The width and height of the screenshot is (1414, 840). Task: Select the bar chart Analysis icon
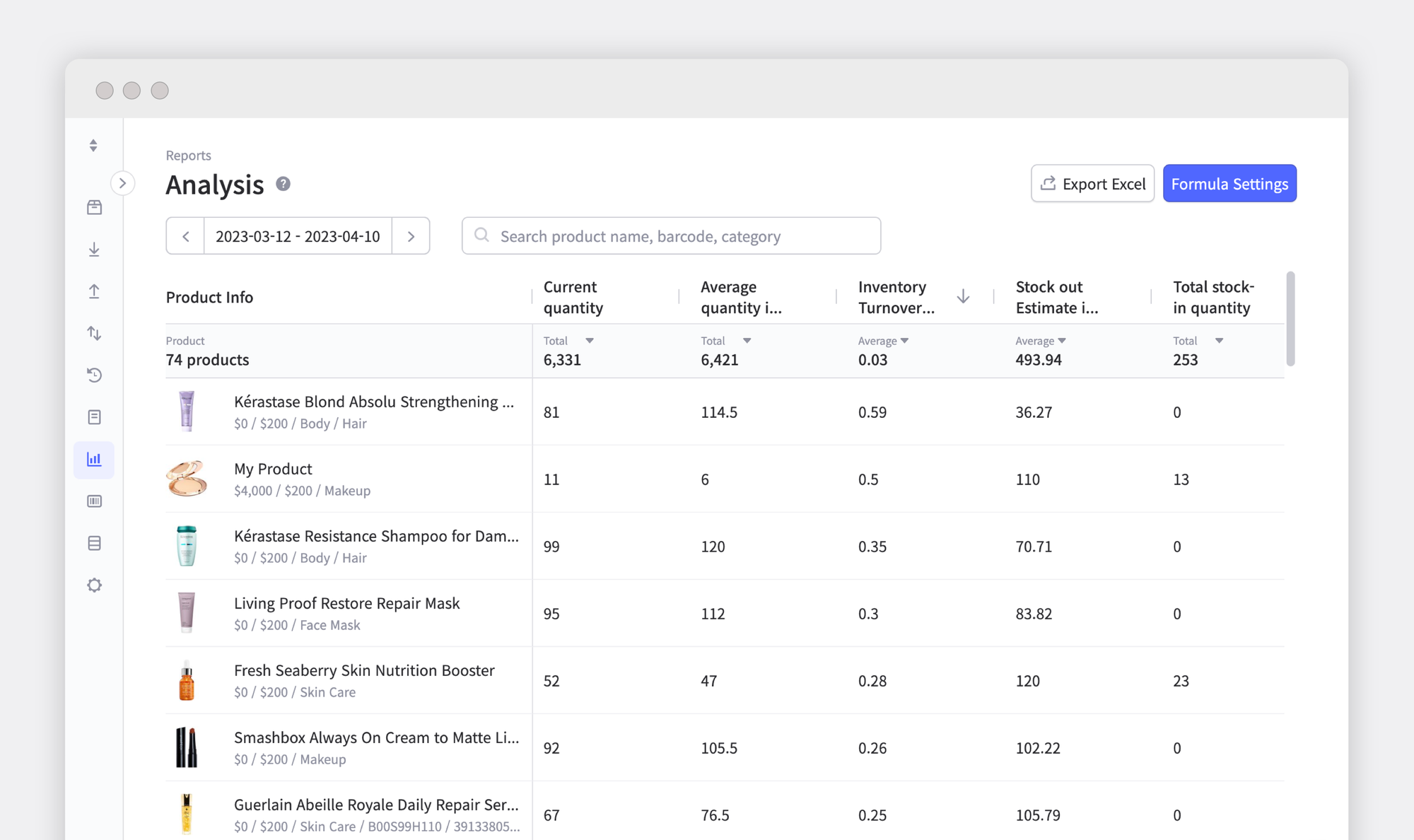(94, 459)
